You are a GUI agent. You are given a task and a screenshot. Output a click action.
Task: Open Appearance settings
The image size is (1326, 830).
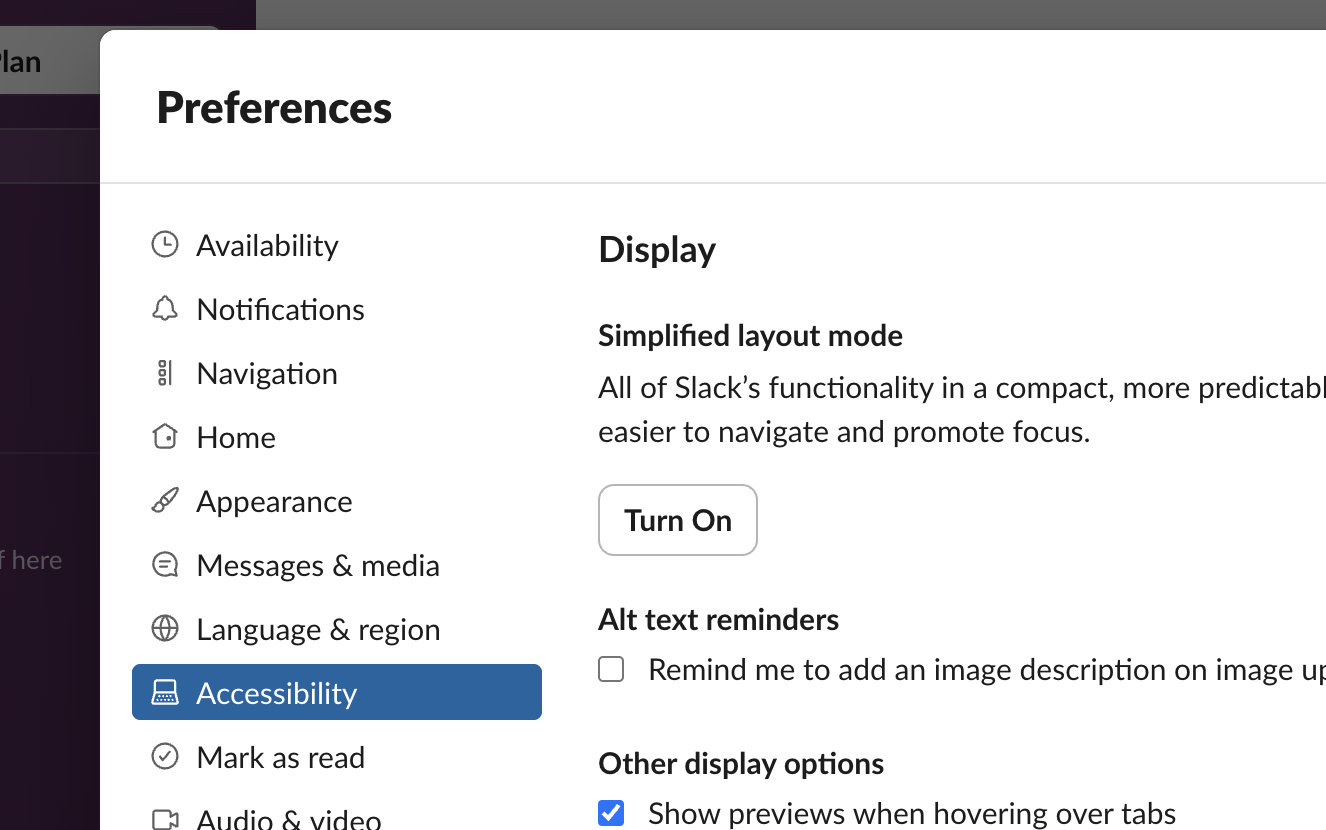337,501
